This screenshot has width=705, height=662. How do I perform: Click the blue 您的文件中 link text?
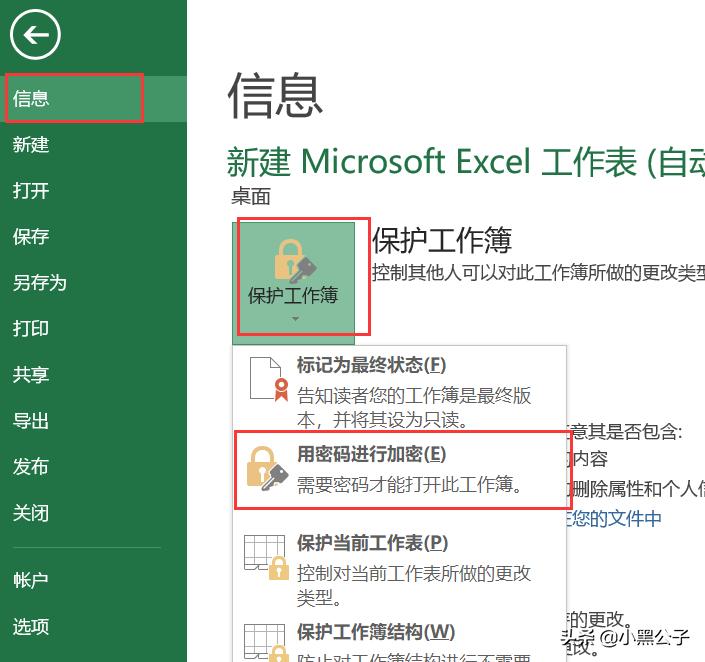coord(614,519)
